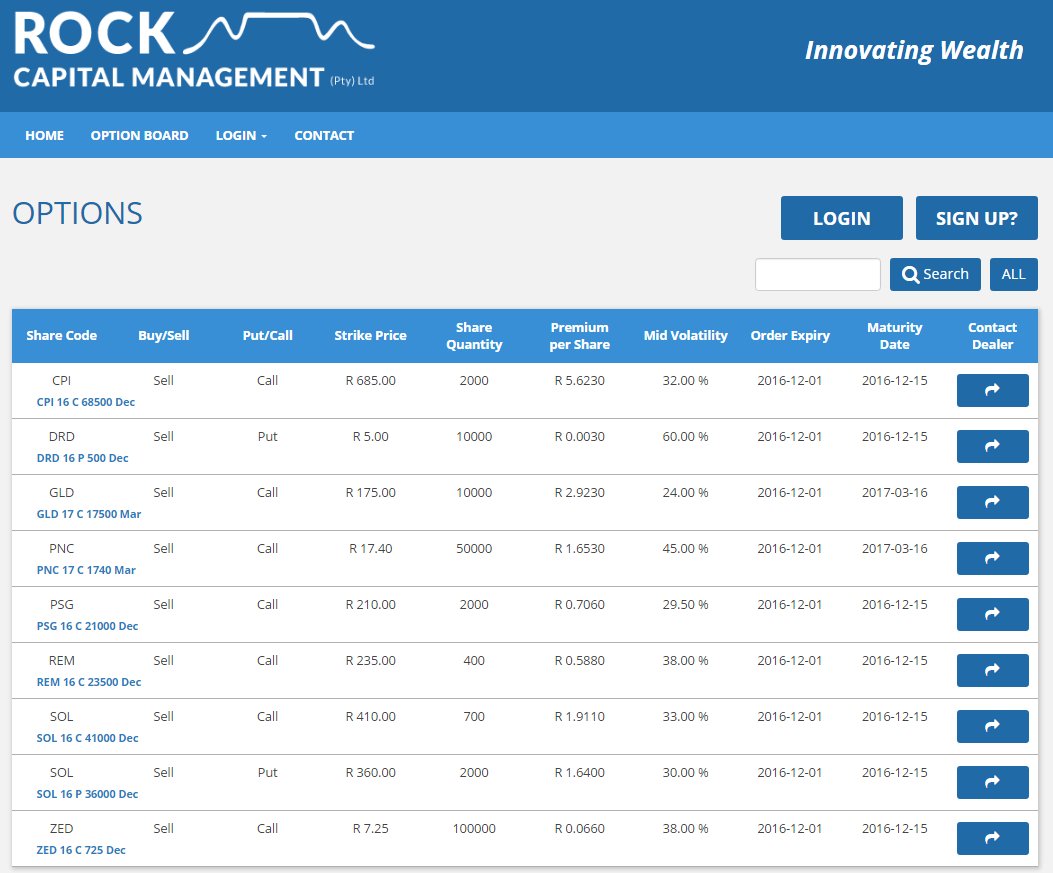Click the Innovating Wealth tagline
Viewport: 1053px width, 873px height.
[x=914, y=50]
